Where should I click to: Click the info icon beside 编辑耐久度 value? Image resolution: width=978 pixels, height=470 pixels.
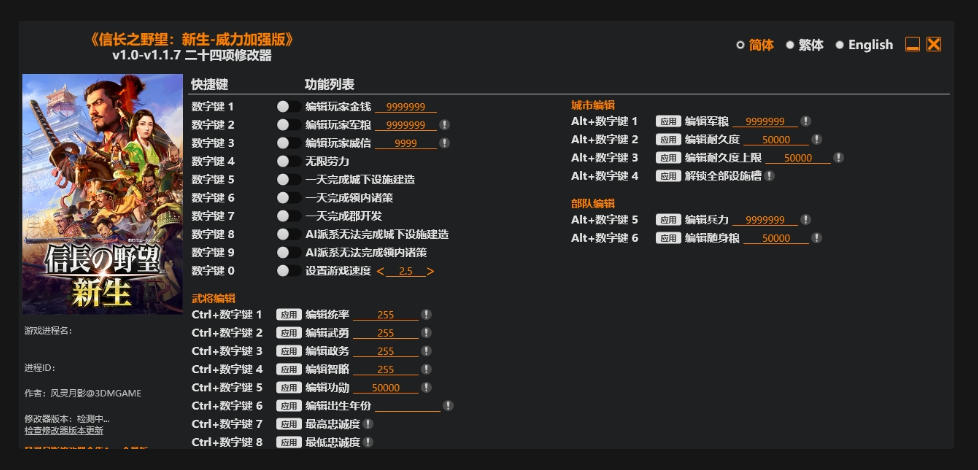[816, 139]
